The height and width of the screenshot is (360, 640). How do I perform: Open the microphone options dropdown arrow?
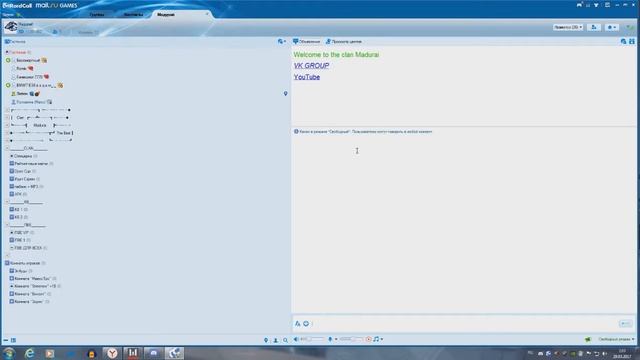tap(336, 339)
